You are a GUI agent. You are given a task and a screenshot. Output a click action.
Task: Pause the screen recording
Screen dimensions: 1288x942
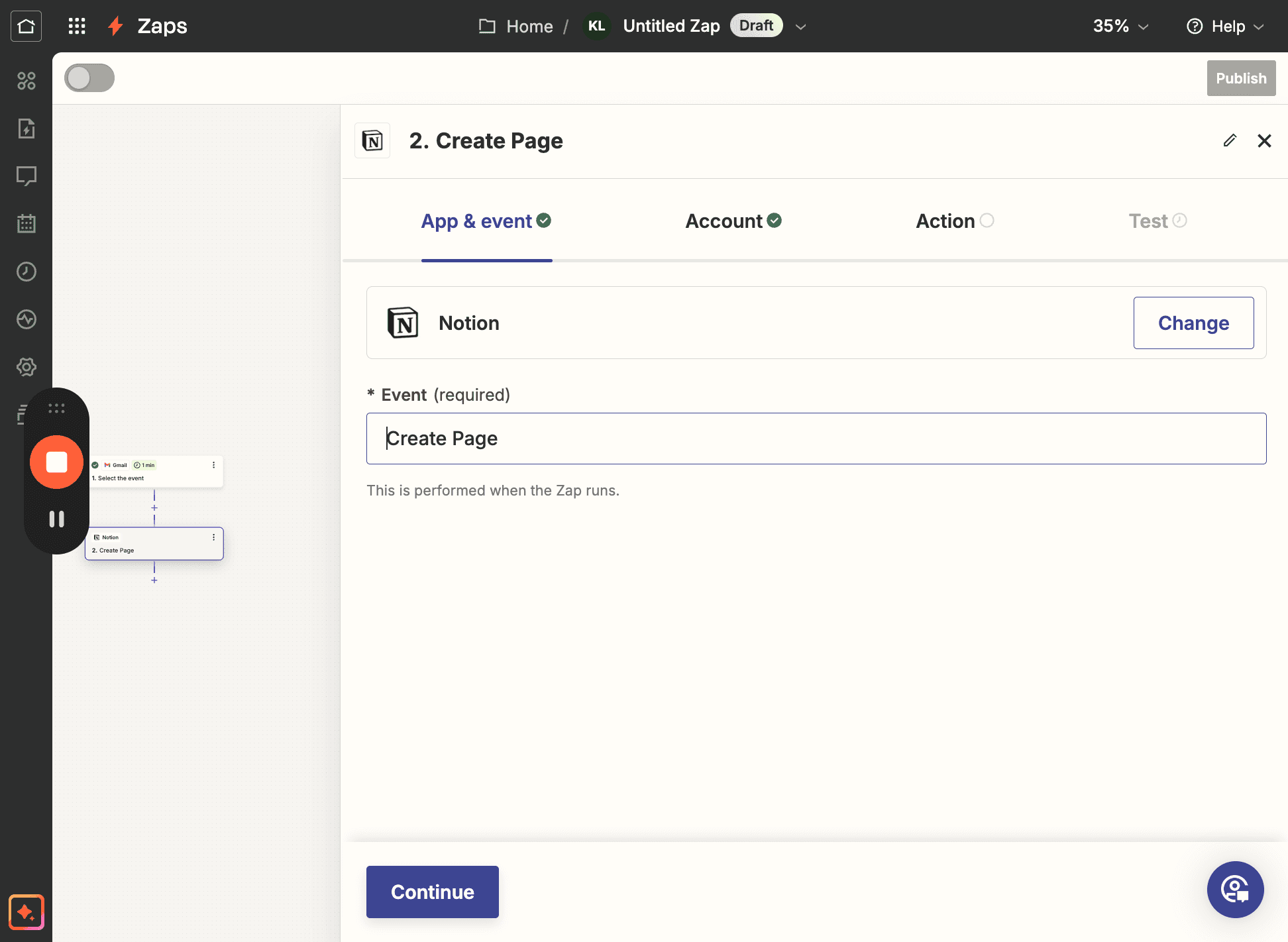click(56, 519)
